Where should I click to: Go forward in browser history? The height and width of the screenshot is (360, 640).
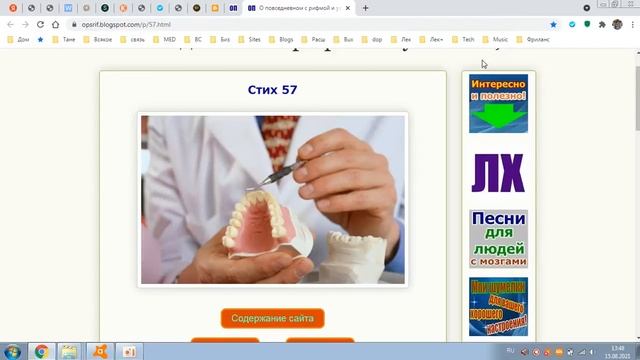(25, 24)
